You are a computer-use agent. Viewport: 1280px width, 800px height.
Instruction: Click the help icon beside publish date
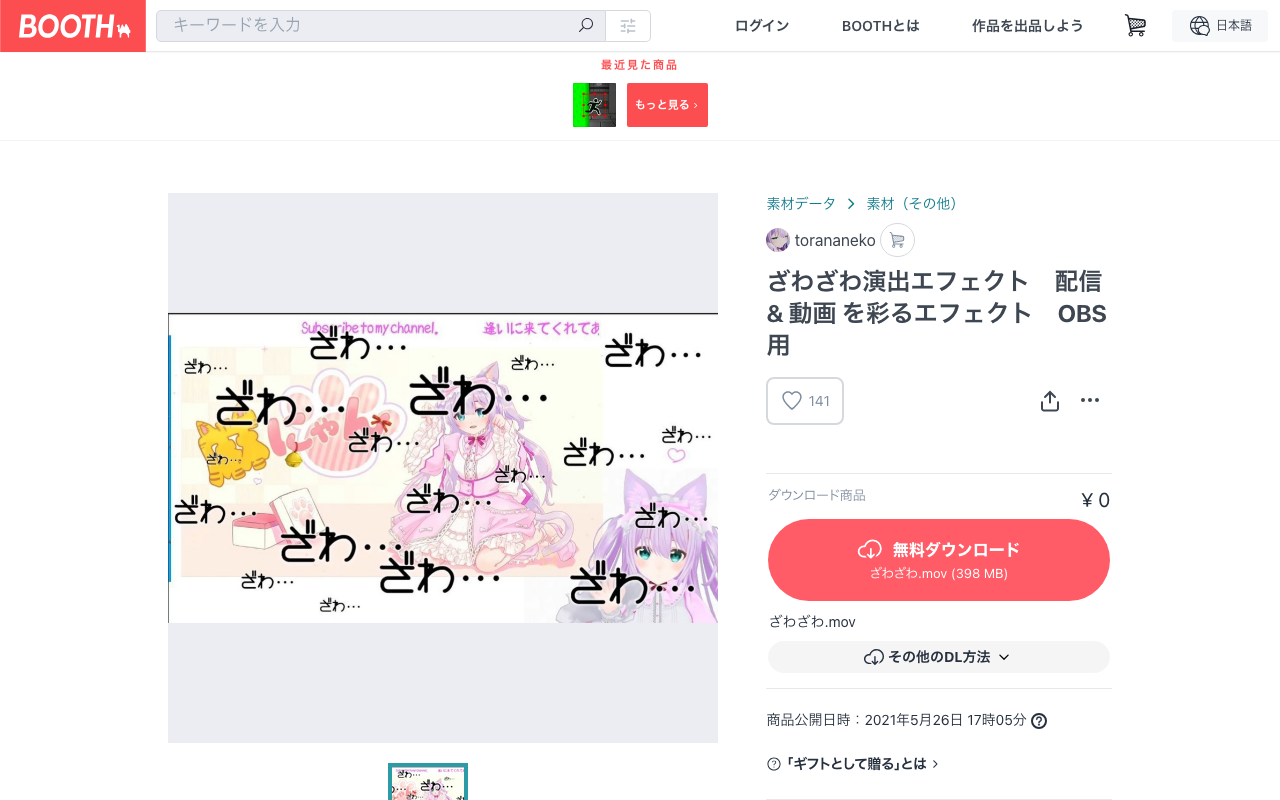point(1039,721)
